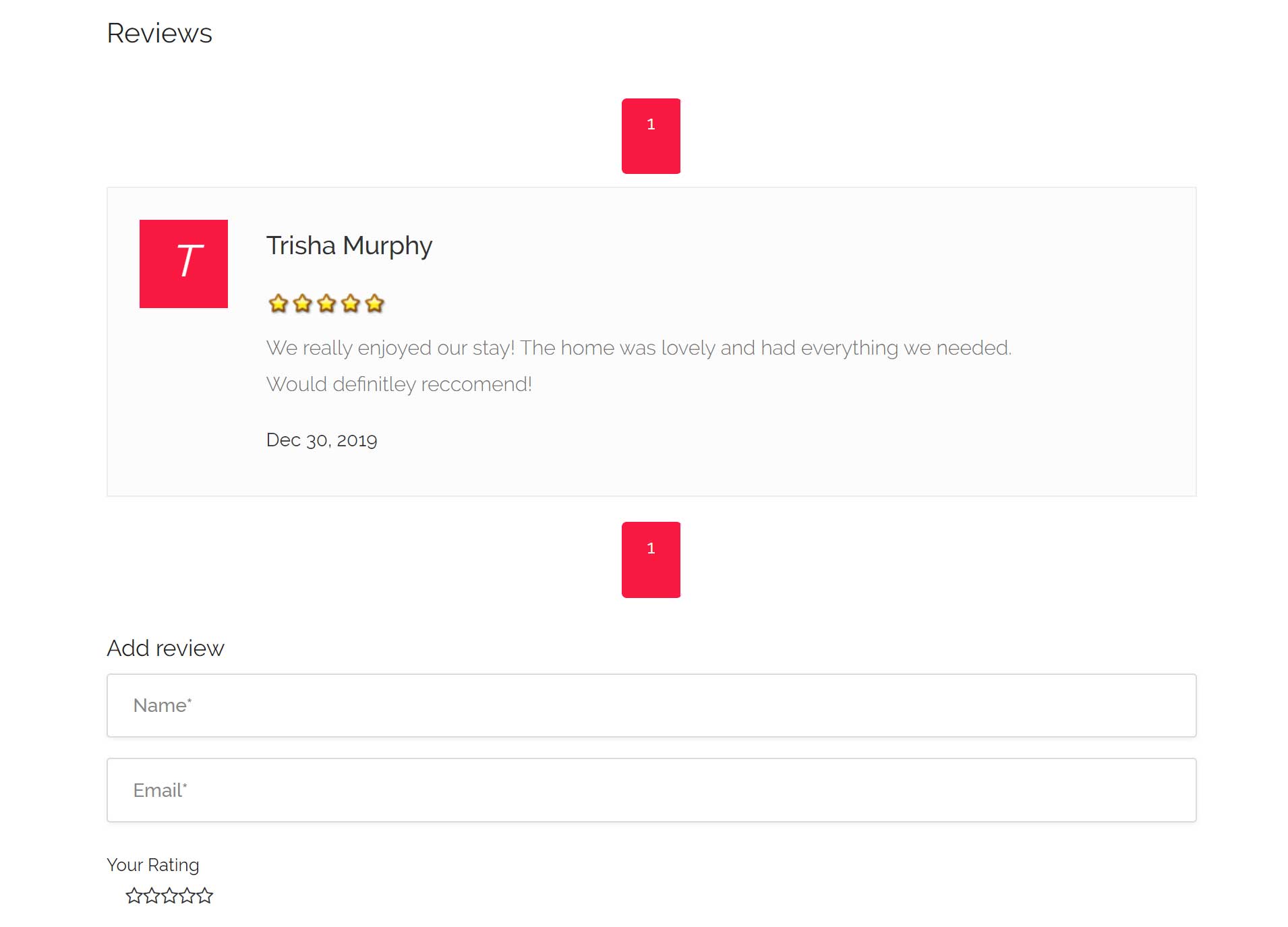Click the Add review heading
The image size is (1288, 927).
coord(165,648)
